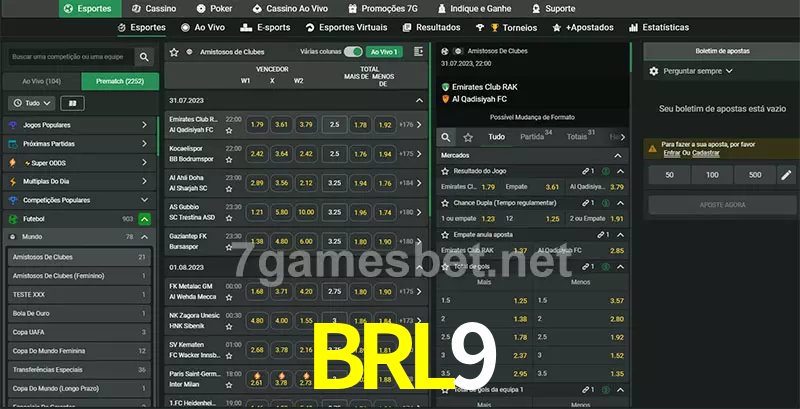Favorite the Chance Dupla market

tap(445, 203)
